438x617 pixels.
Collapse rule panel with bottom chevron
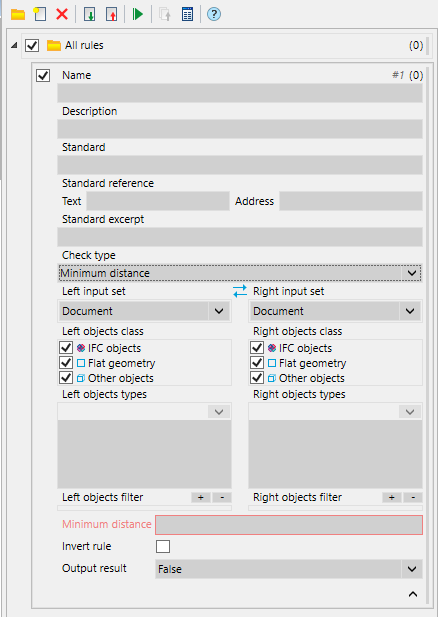[x=412, y=594]
